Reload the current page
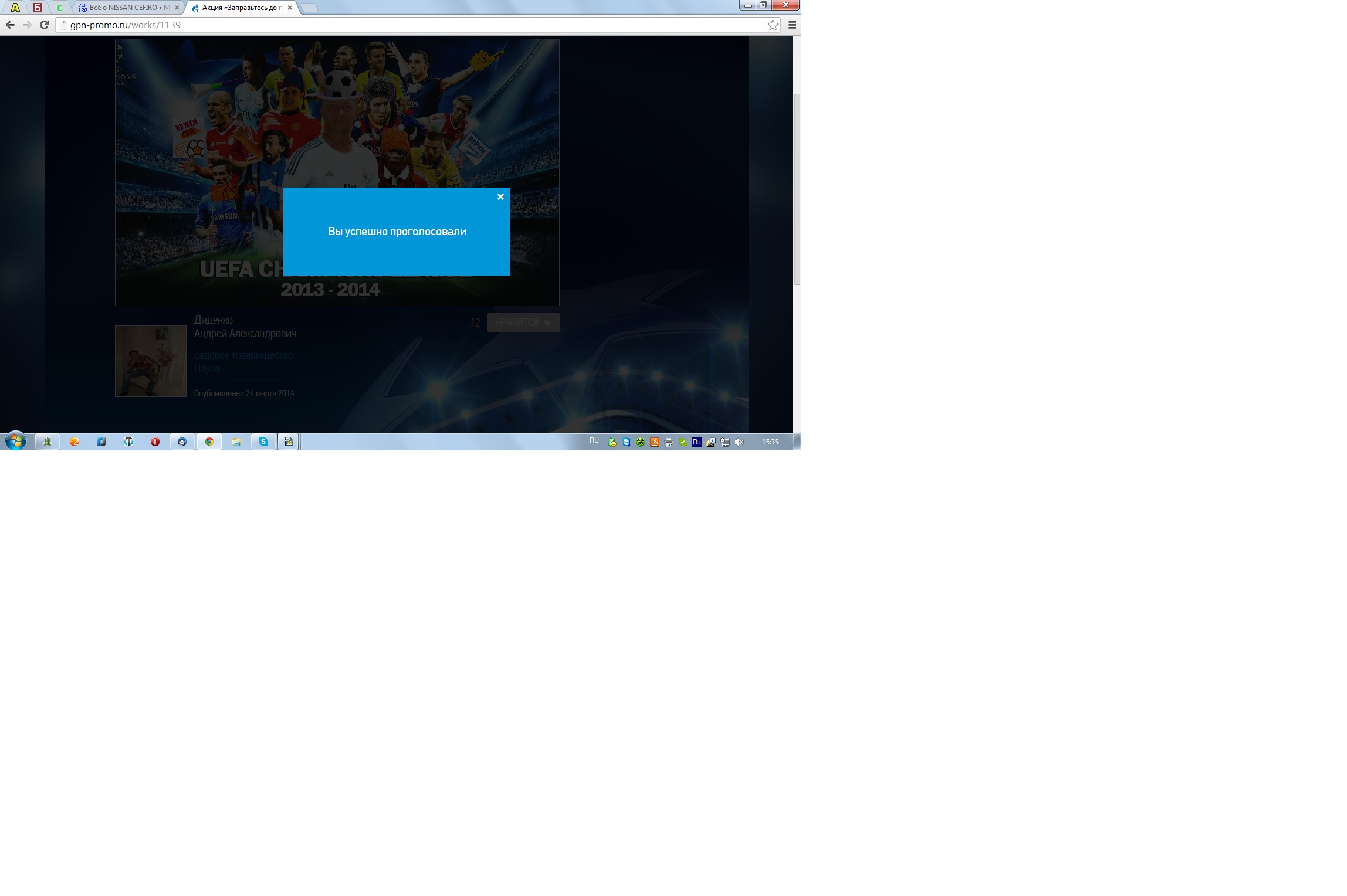The height and width of the screenshot is (896, 1347). [44, 25]
